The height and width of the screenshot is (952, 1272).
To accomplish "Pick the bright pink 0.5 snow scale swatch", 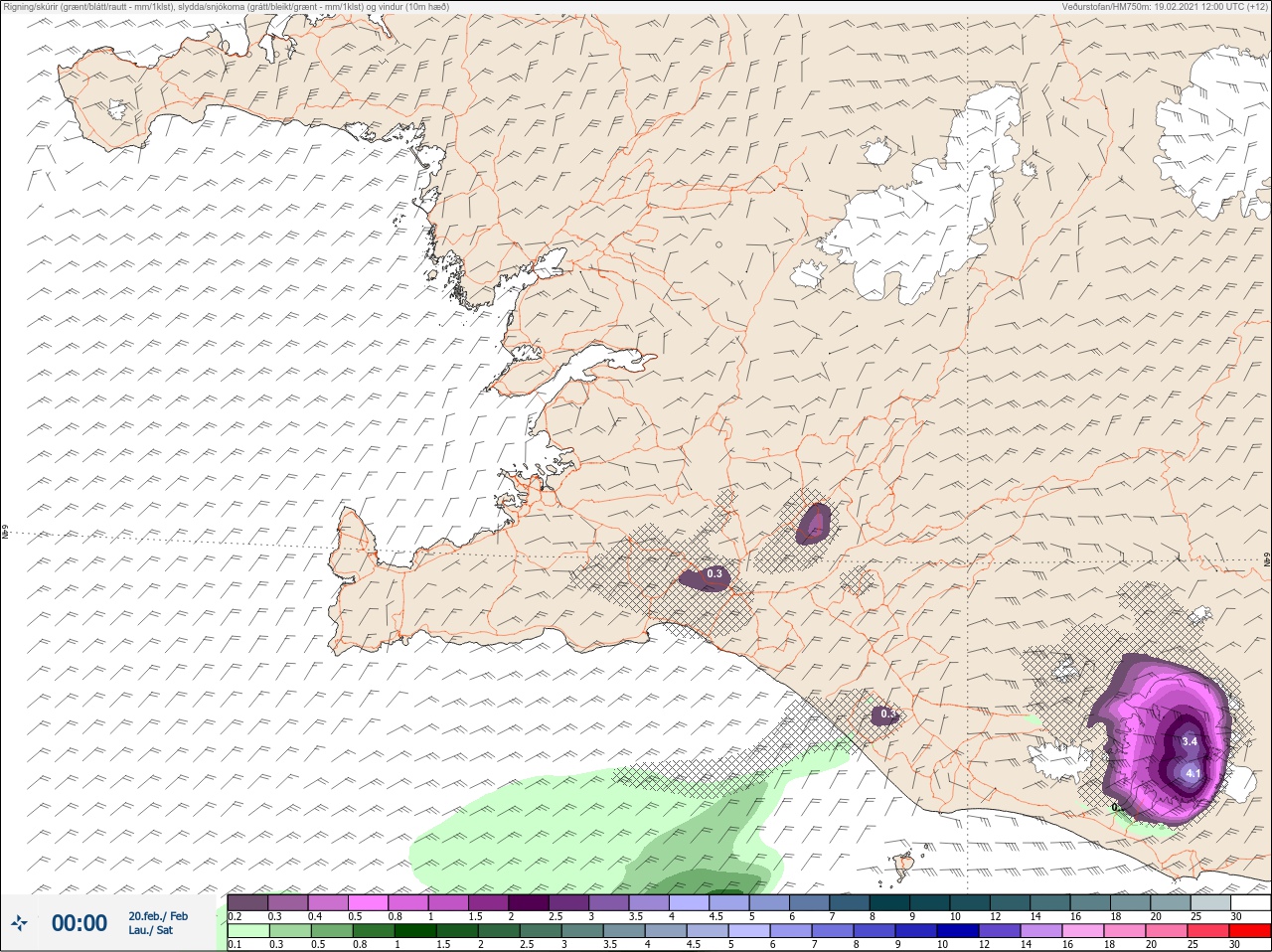I will (368, 902).
